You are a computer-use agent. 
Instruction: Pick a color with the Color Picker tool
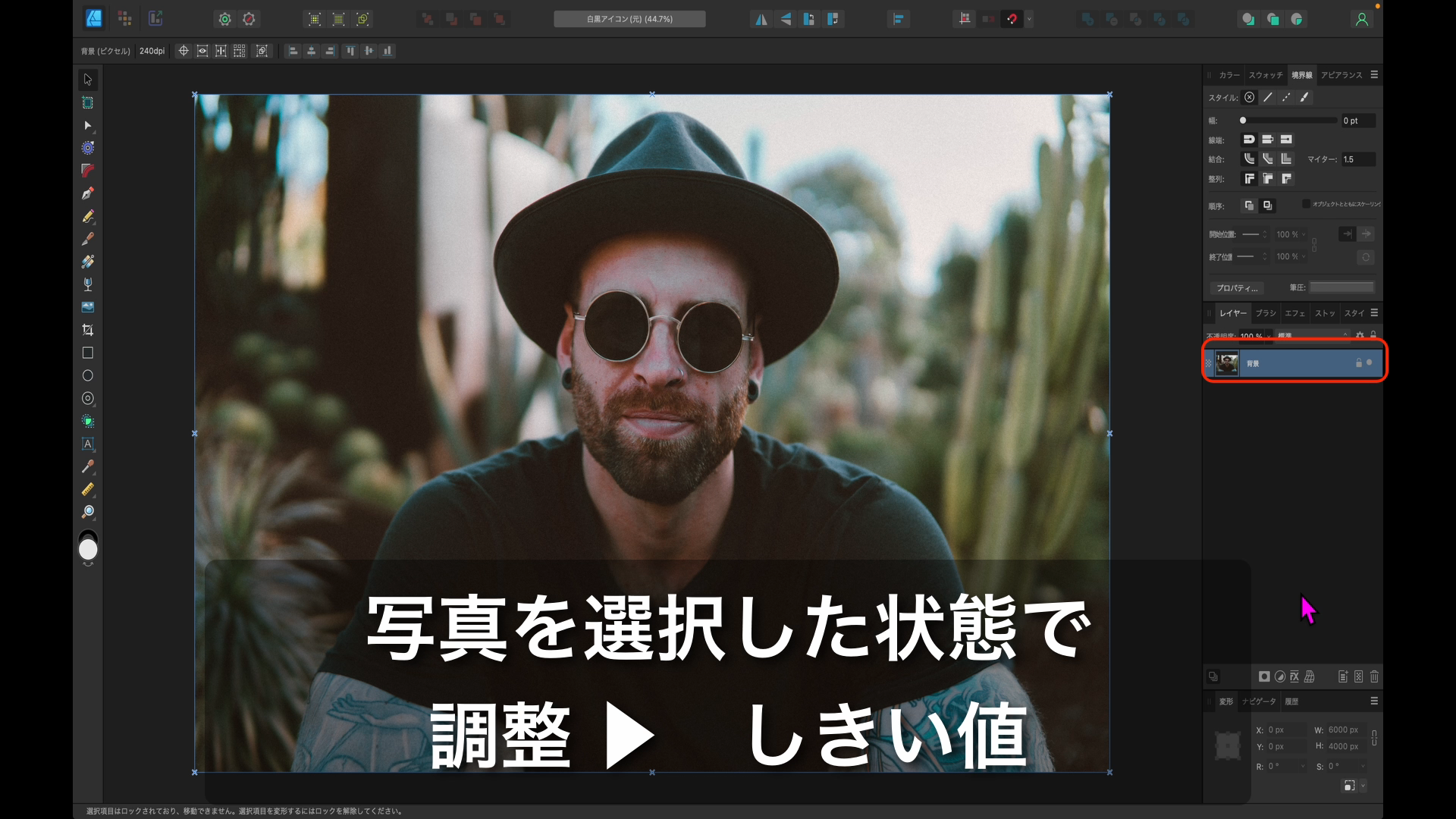88,467
